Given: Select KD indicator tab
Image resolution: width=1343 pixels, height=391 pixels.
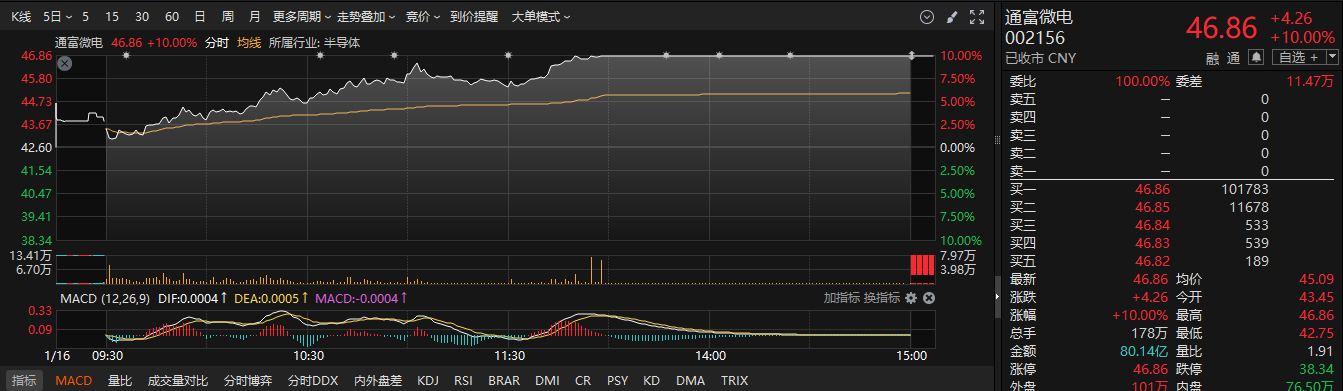Looking at the screenshot, I should coord(651,380).
